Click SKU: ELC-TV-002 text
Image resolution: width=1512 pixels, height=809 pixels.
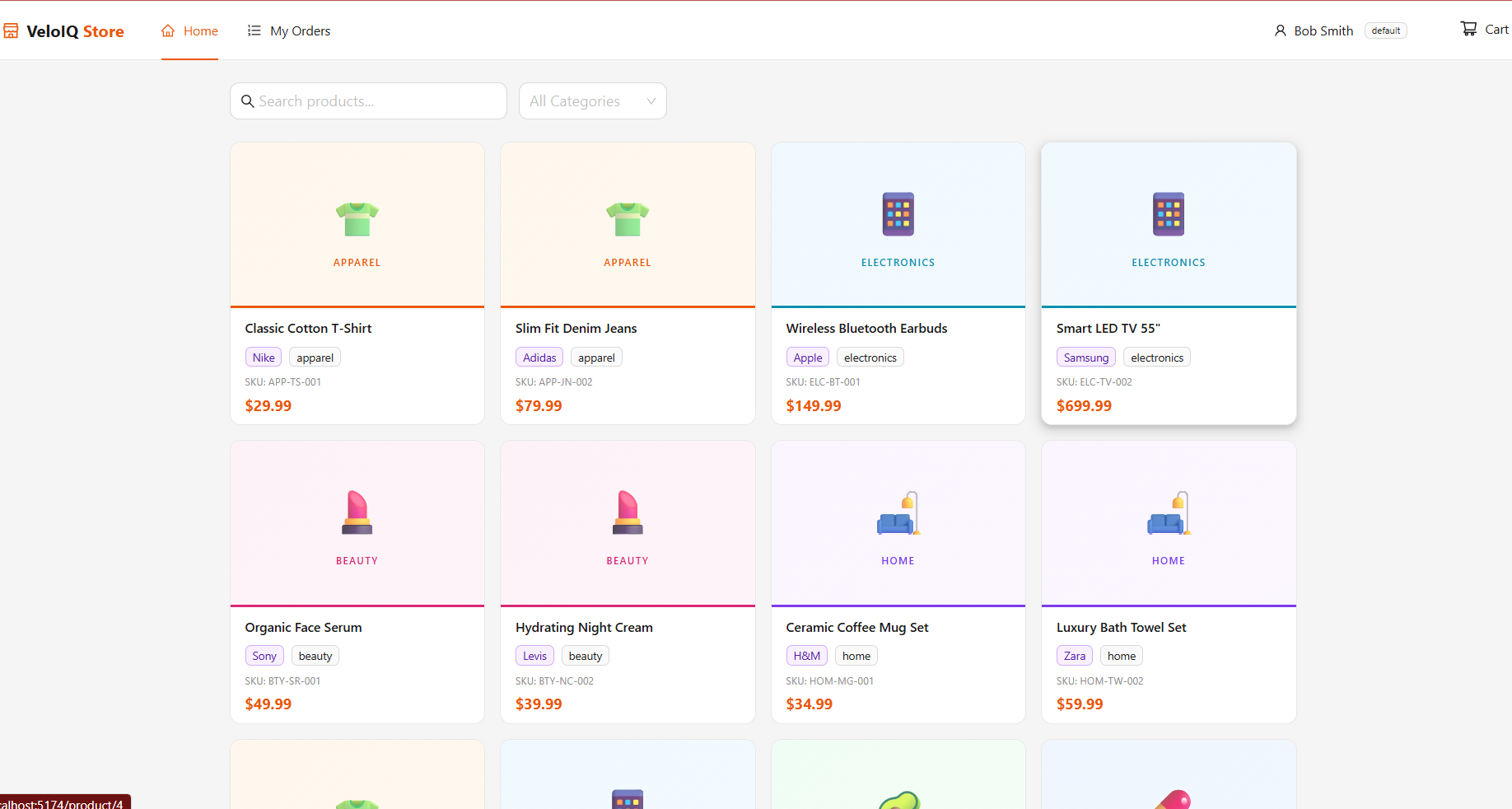[1094, 382]
